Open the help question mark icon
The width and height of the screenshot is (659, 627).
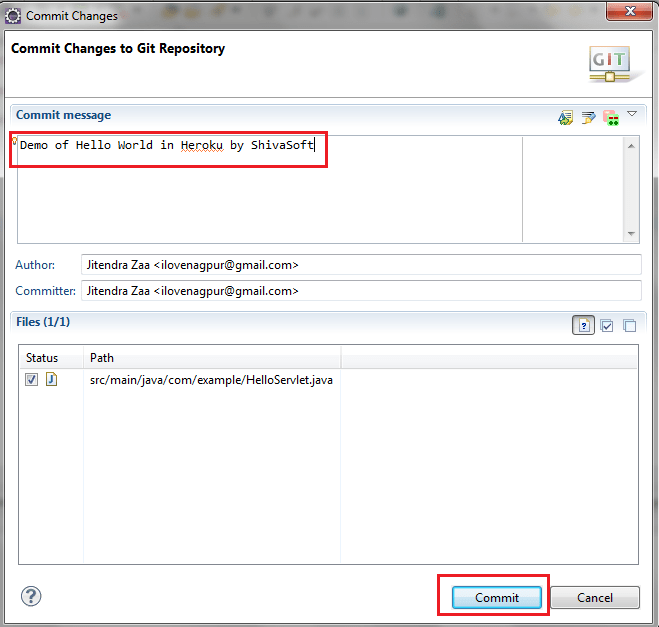point(31,596)
